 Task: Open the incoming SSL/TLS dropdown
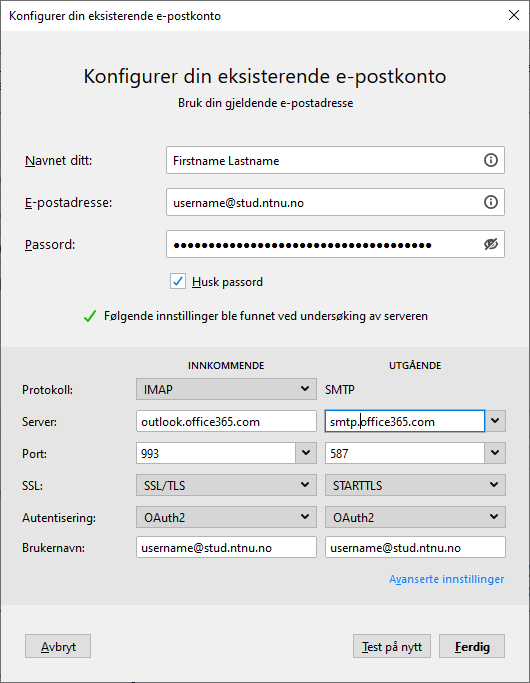(x=226, y=485)
